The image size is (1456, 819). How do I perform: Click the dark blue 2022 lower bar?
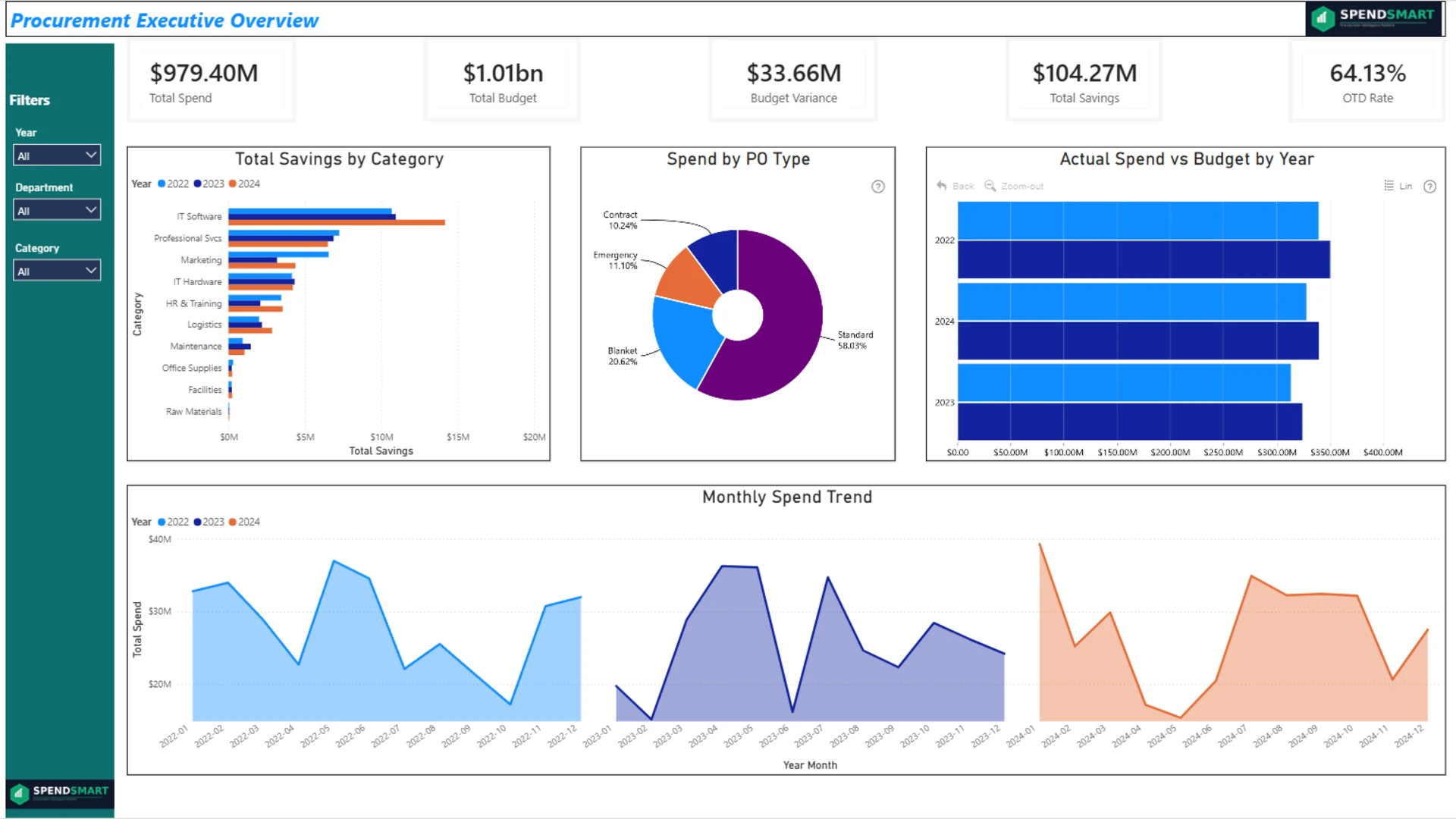tap(1144, 259)
